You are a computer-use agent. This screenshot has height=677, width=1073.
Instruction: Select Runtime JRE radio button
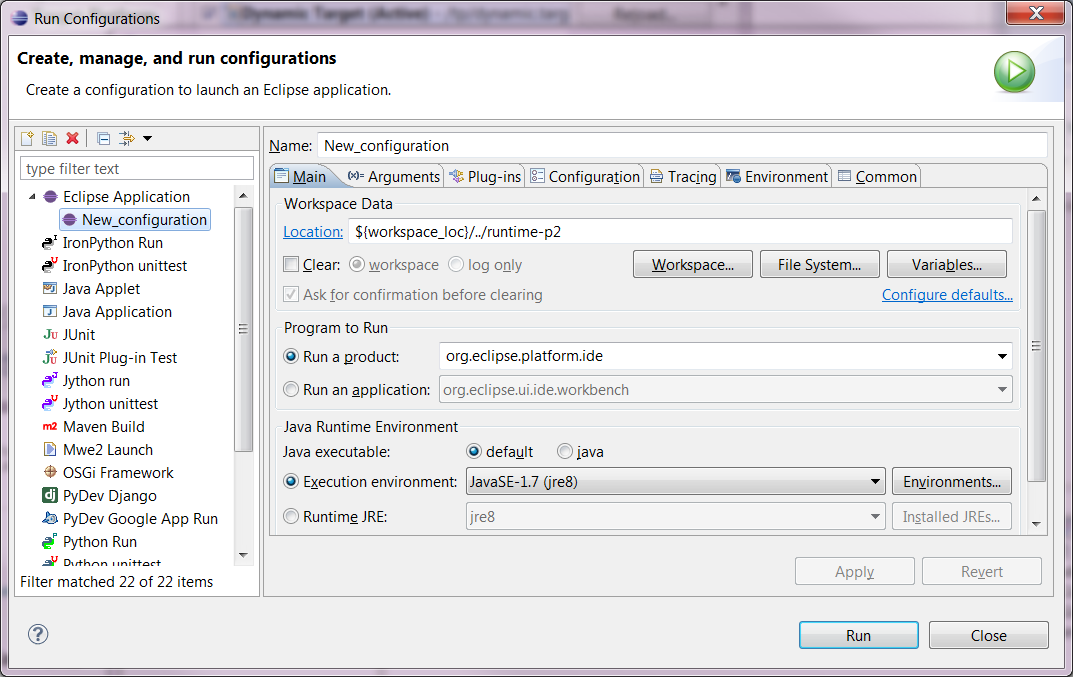(x=291, y=517)
